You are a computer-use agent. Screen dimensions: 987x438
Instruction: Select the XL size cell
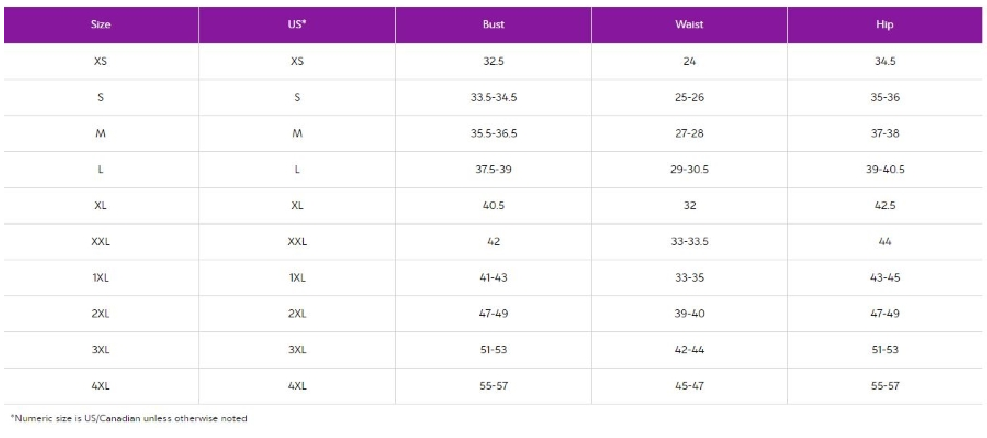[x=100, y=205]
